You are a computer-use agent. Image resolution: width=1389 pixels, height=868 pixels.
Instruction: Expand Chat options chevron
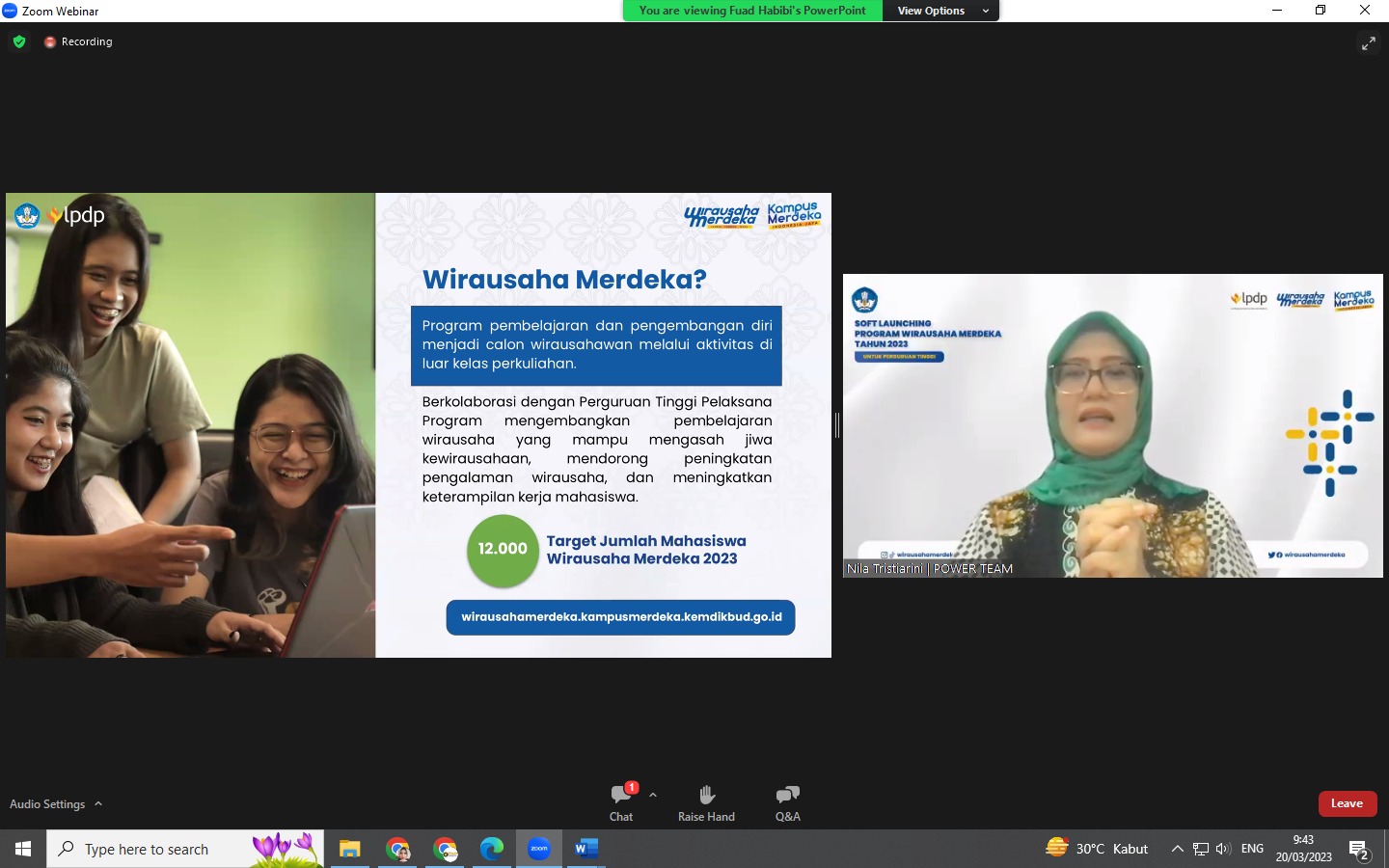pos(653,795)
